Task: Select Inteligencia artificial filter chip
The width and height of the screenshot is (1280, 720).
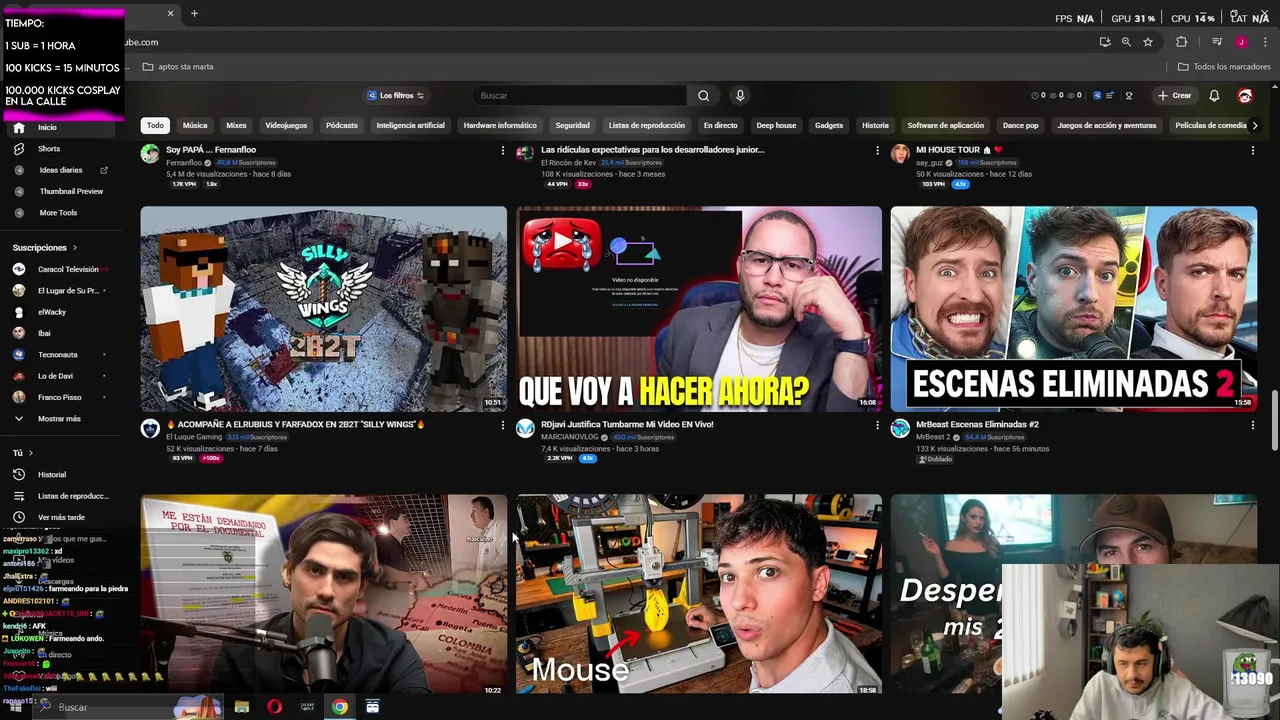Action: [x=410, y=126]
